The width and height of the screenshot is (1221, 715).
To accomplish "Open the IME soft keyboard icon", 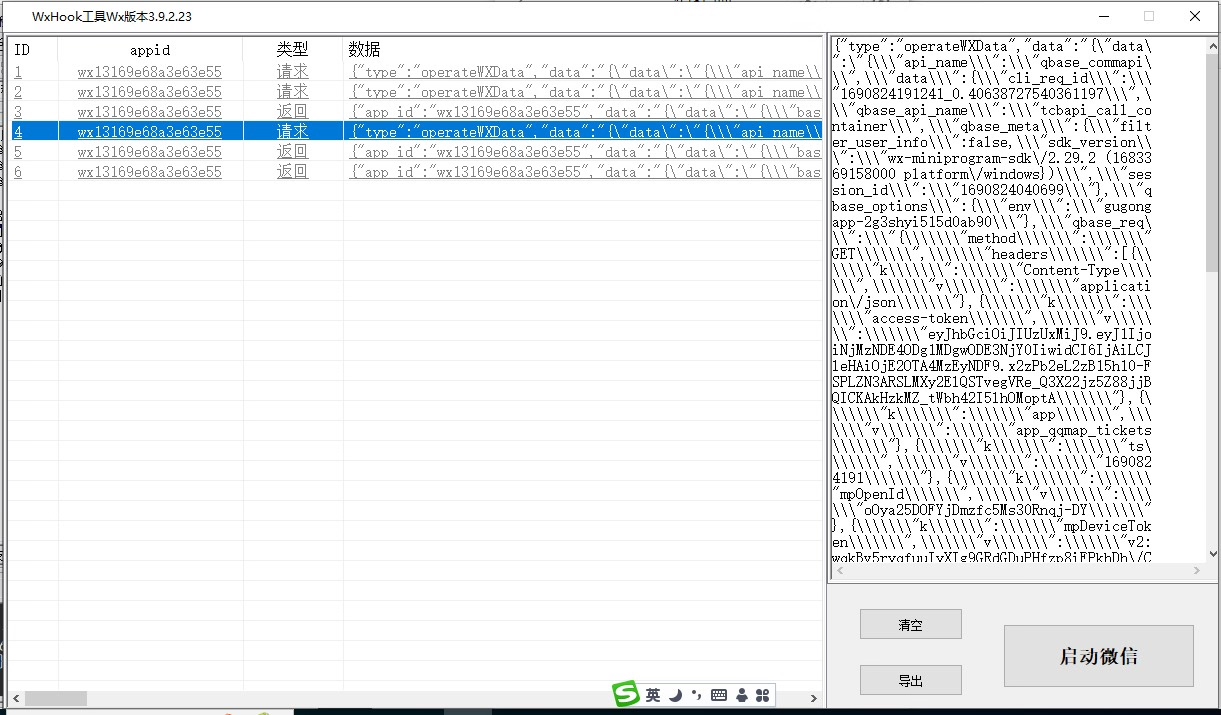I will point(719,695).
